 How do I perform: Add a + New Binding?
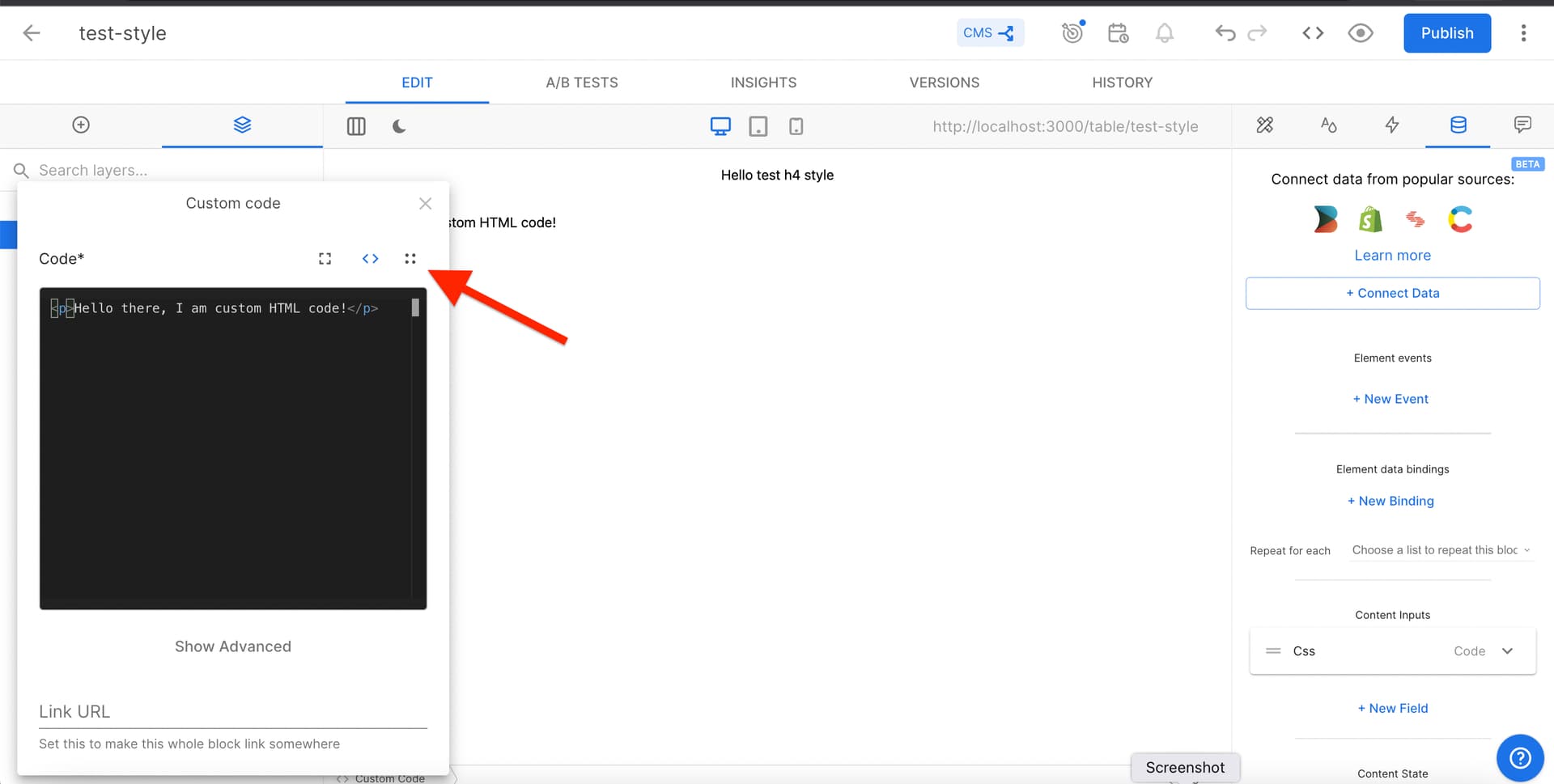click(1391, 501)
